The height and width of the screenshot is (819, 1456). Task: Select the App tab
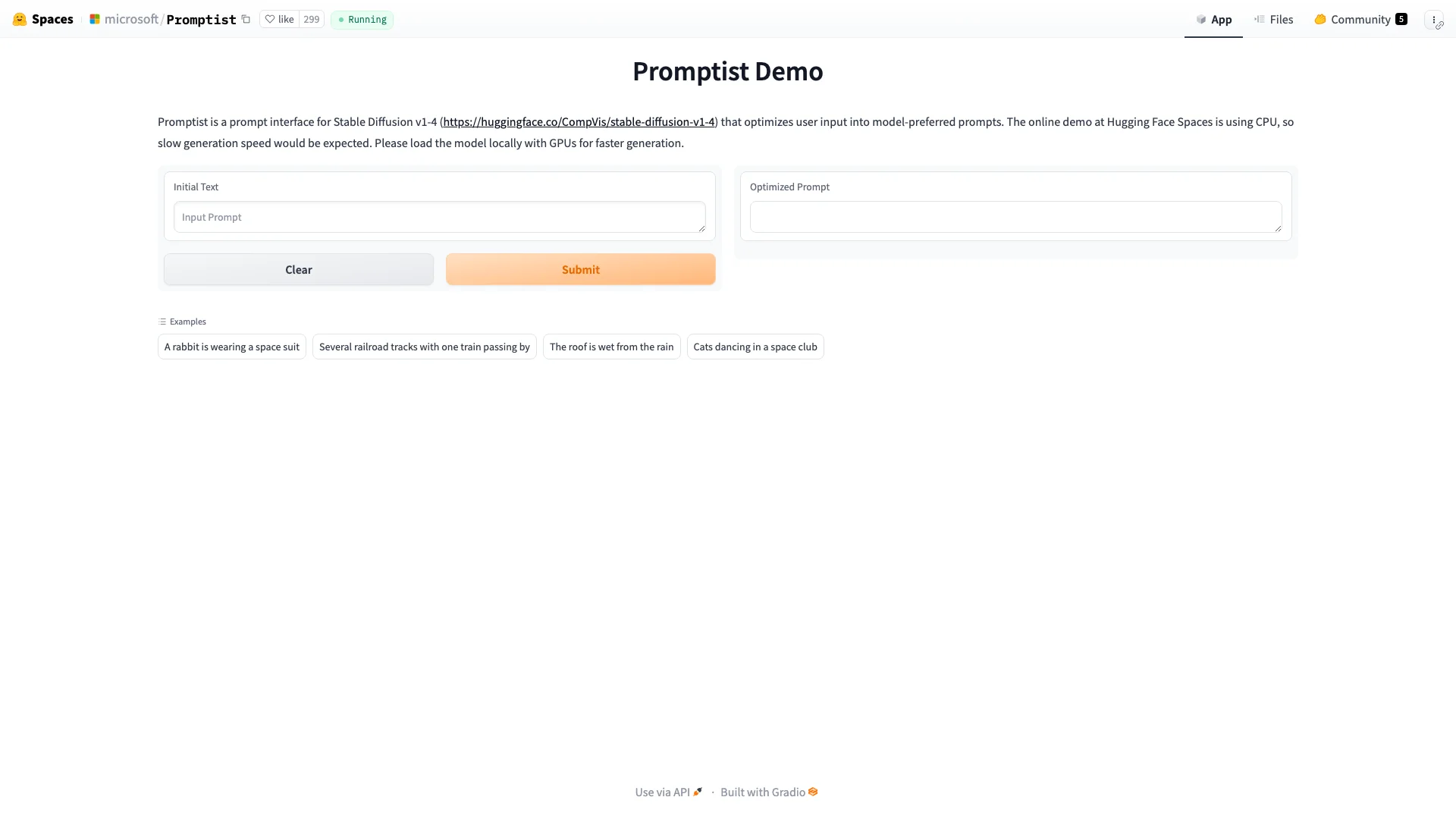(x=1213, y=19)
